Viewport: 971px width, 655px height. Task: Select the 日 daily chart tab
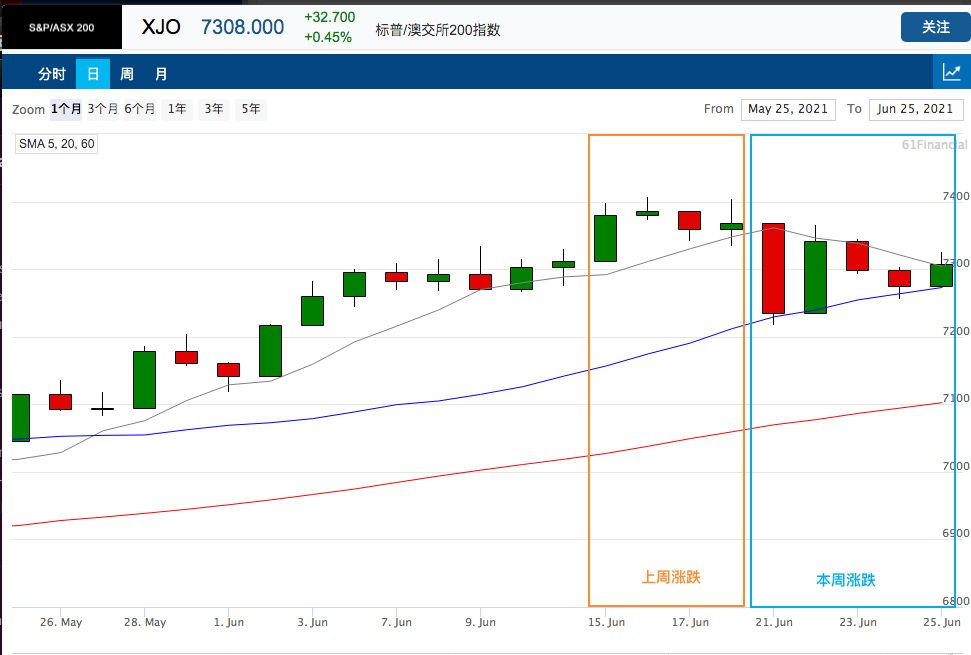(x=93, y=74)
